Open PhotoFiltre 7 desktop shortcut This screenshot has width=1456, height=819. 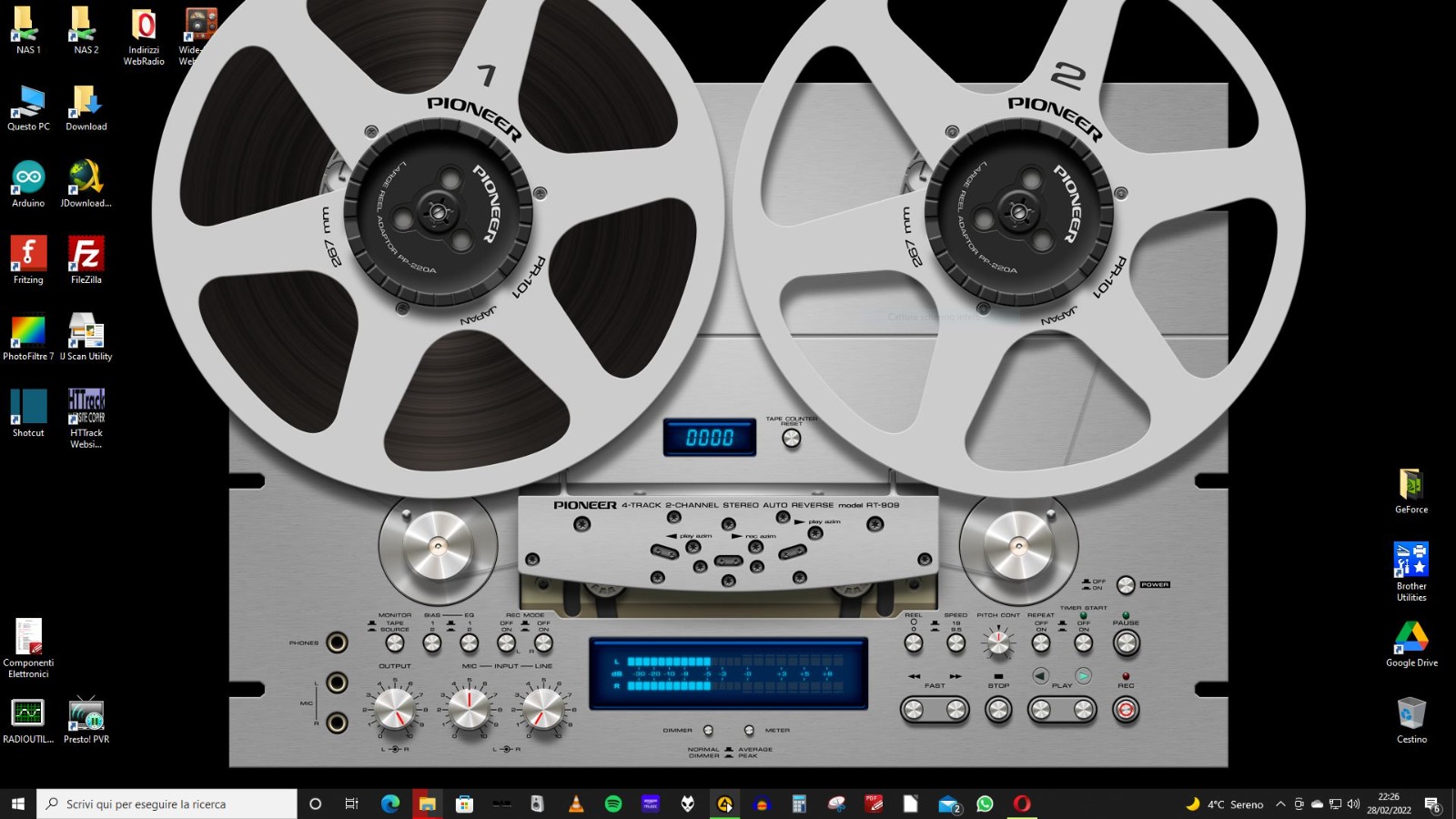tap(28, 337)
